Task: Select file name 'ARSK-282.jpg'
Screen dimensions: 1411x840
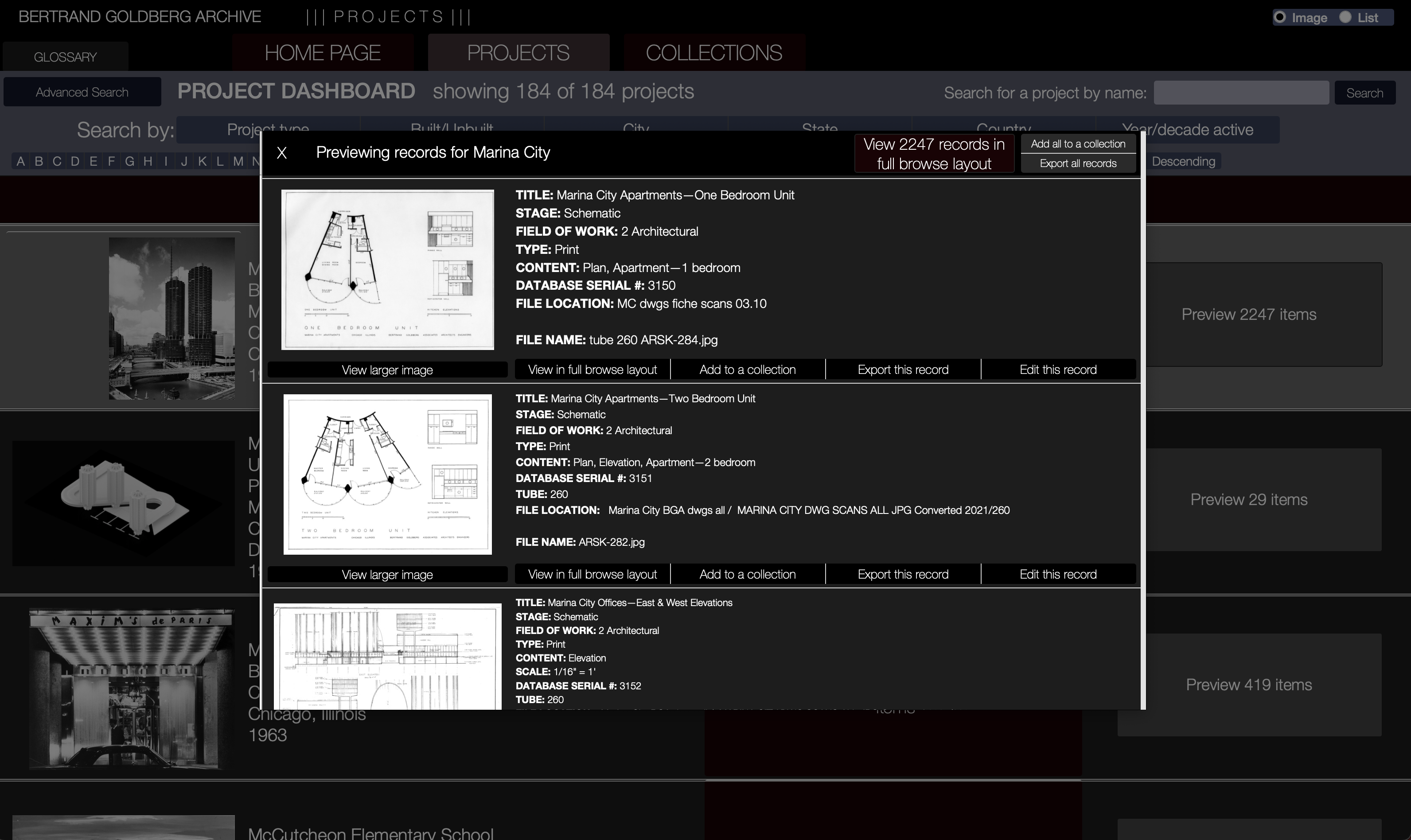Action: click(612, 542)
